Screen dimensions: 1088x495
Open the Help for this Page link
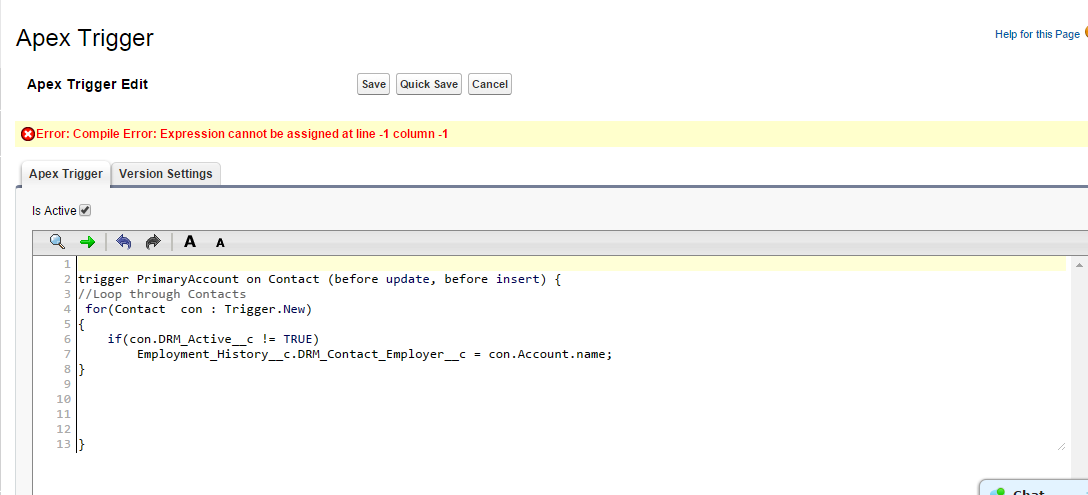click(x=1037, y=35)
